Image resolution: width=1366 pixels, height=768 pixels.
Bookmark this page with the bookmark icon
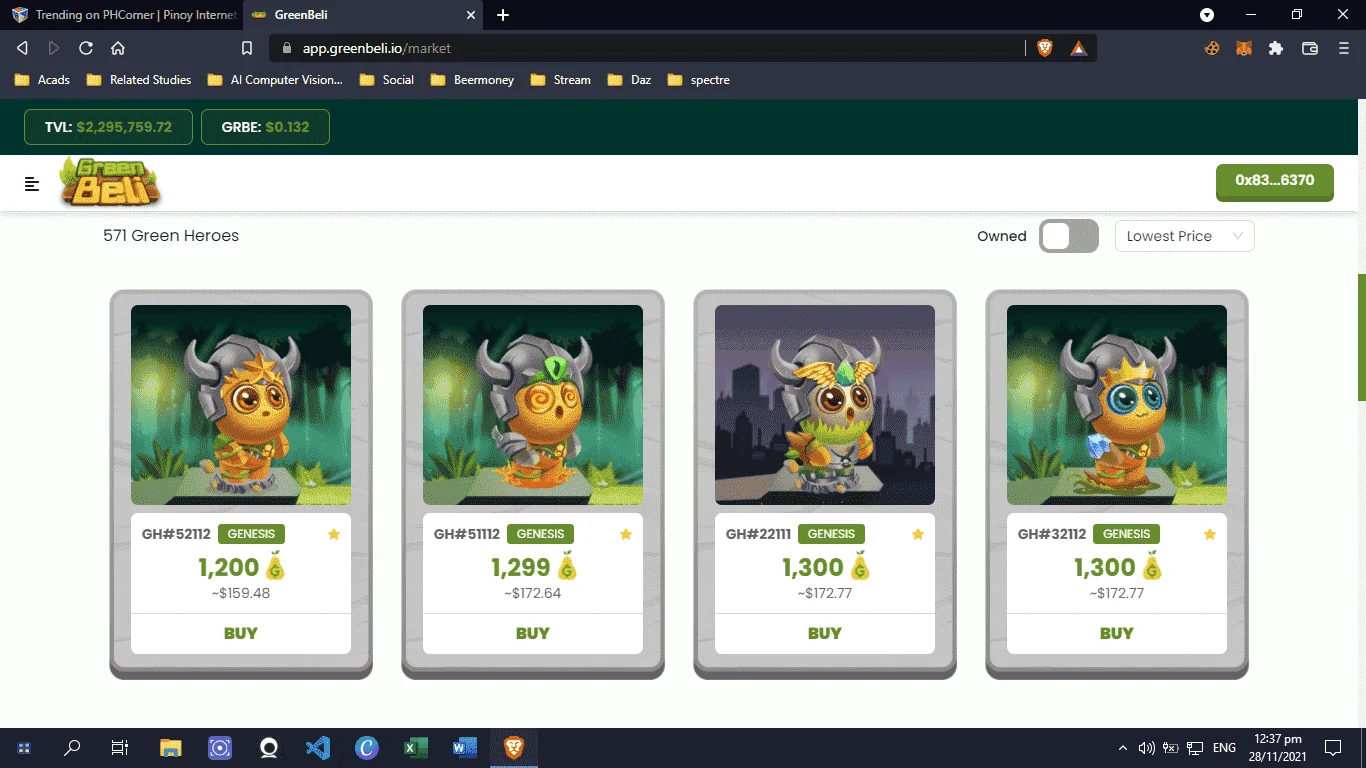click(x=247, y=48)
